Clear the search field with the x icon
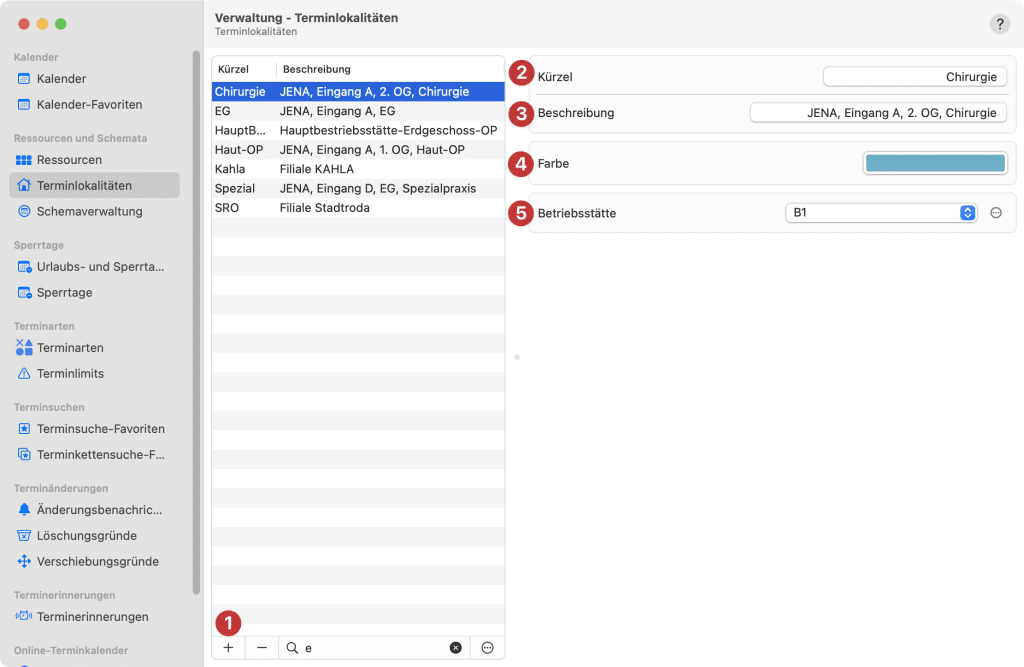 pos(456,648)
